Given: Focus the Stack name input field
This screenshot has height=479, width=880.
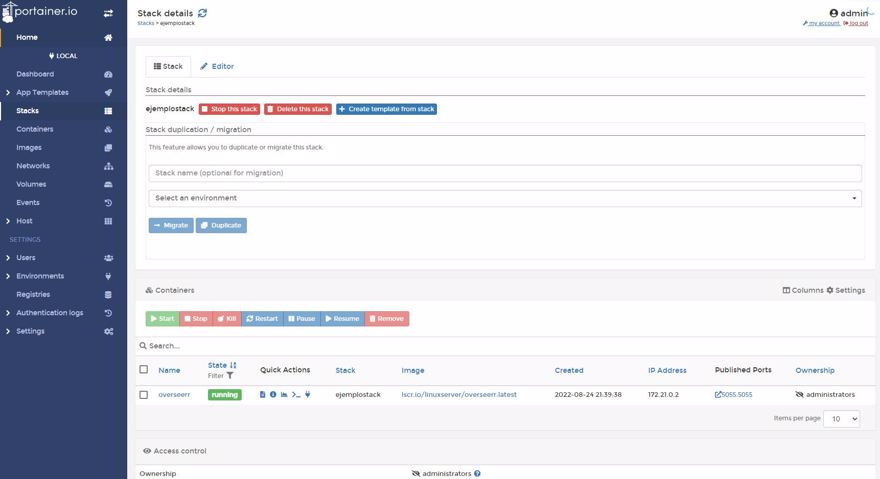Looking at the screenshot, I should pos(505,173).
